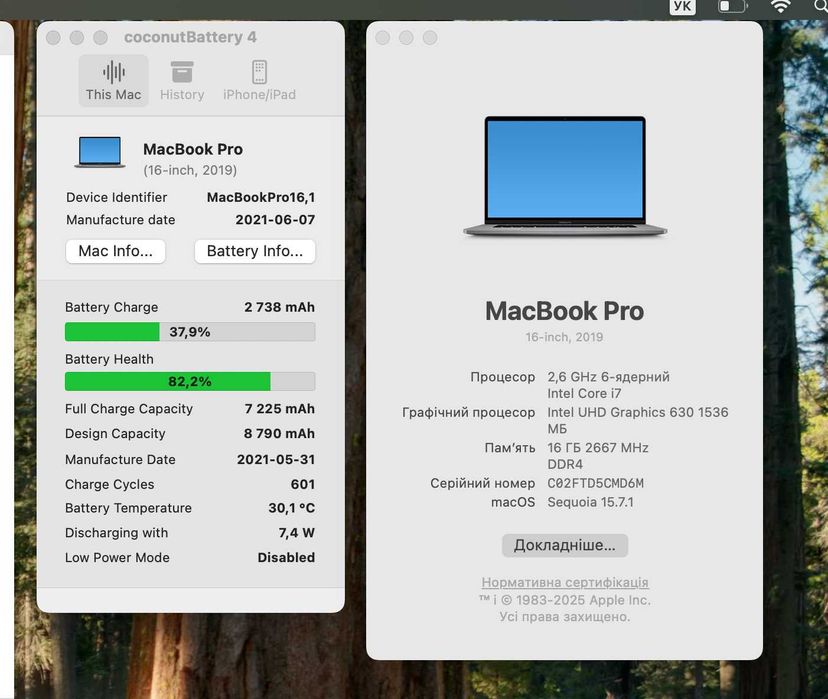Click the Серійний номер label
The width and height of the screenshot is (828, 699).
(x=483, y=483)
